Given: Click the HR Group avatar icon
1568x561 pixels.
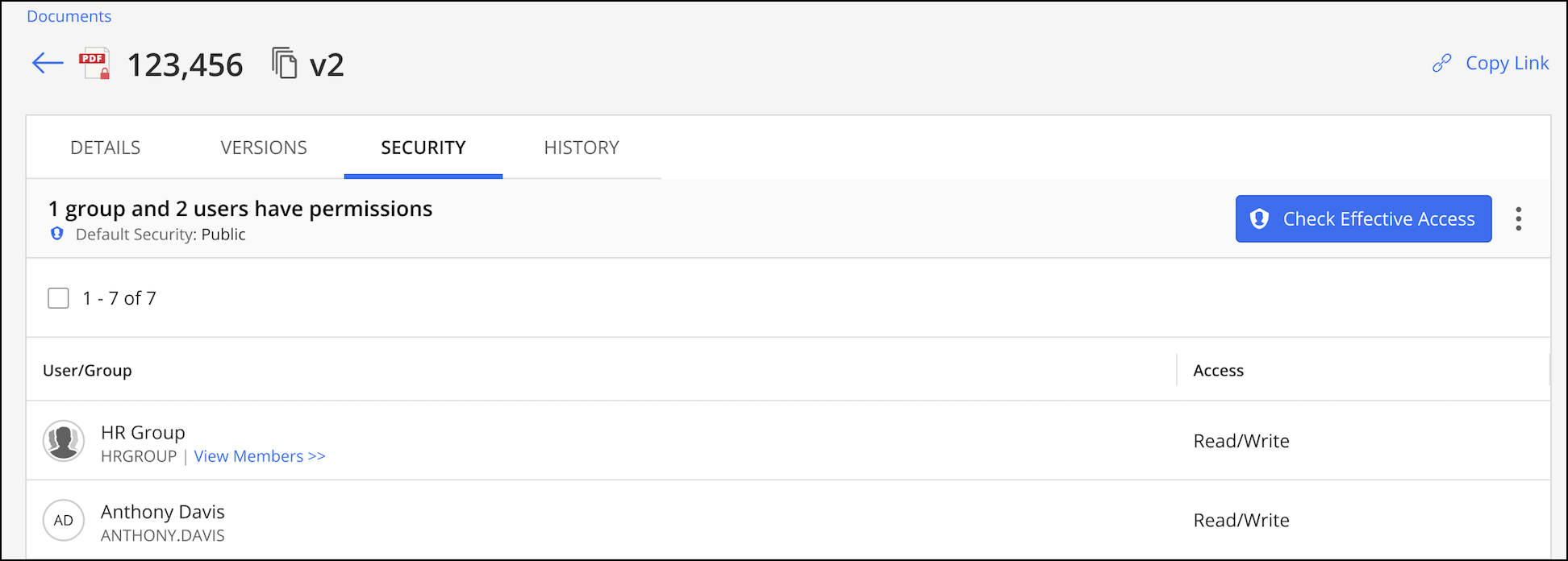Looking at the screenshot, I should pos(64,441).
